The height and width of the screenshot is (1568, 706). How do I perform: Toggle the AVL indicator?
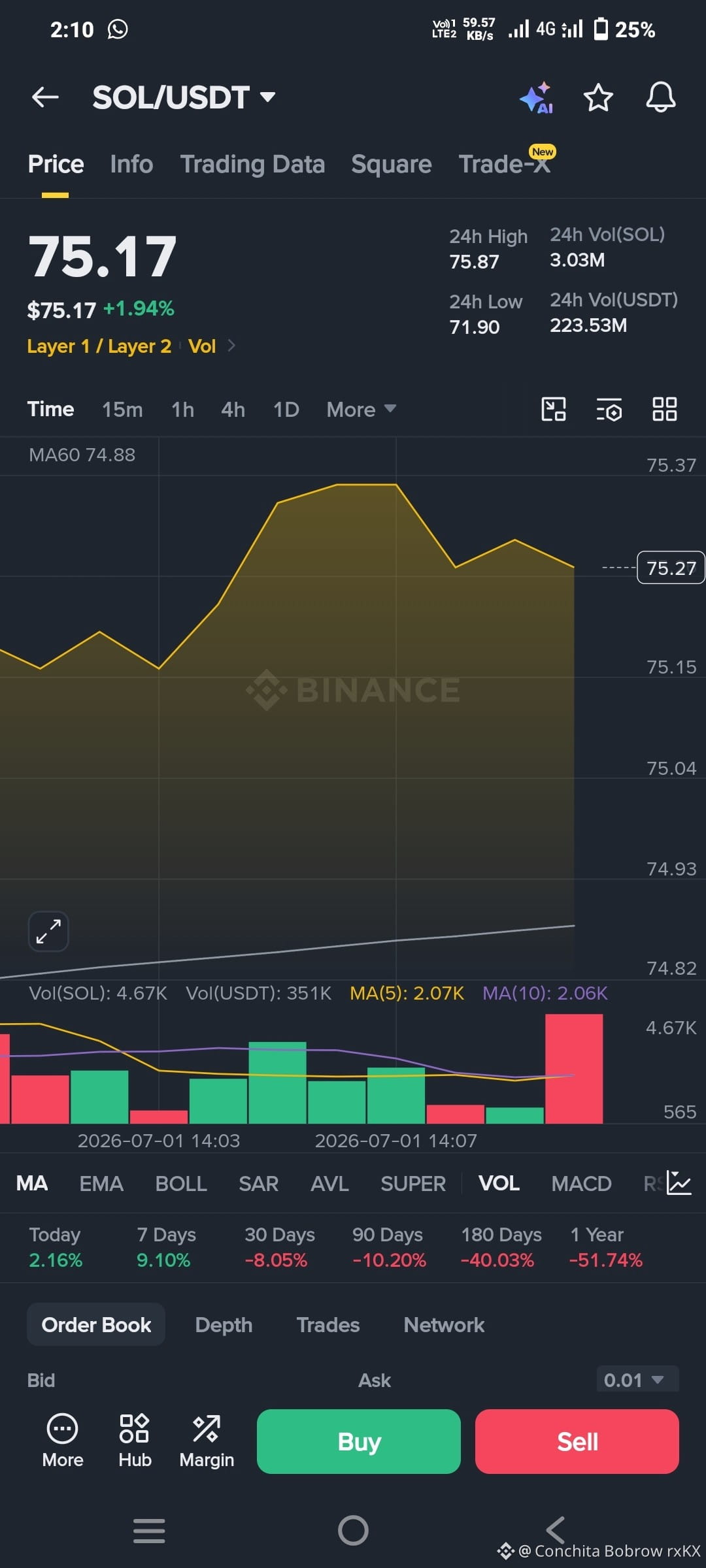[329, 1183]
